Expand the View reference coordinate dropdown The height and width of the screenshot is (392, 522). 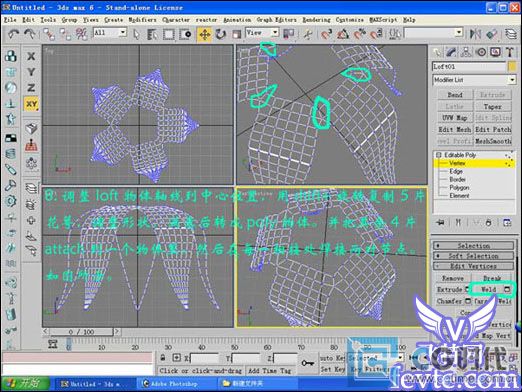click(x=262, y=33)
